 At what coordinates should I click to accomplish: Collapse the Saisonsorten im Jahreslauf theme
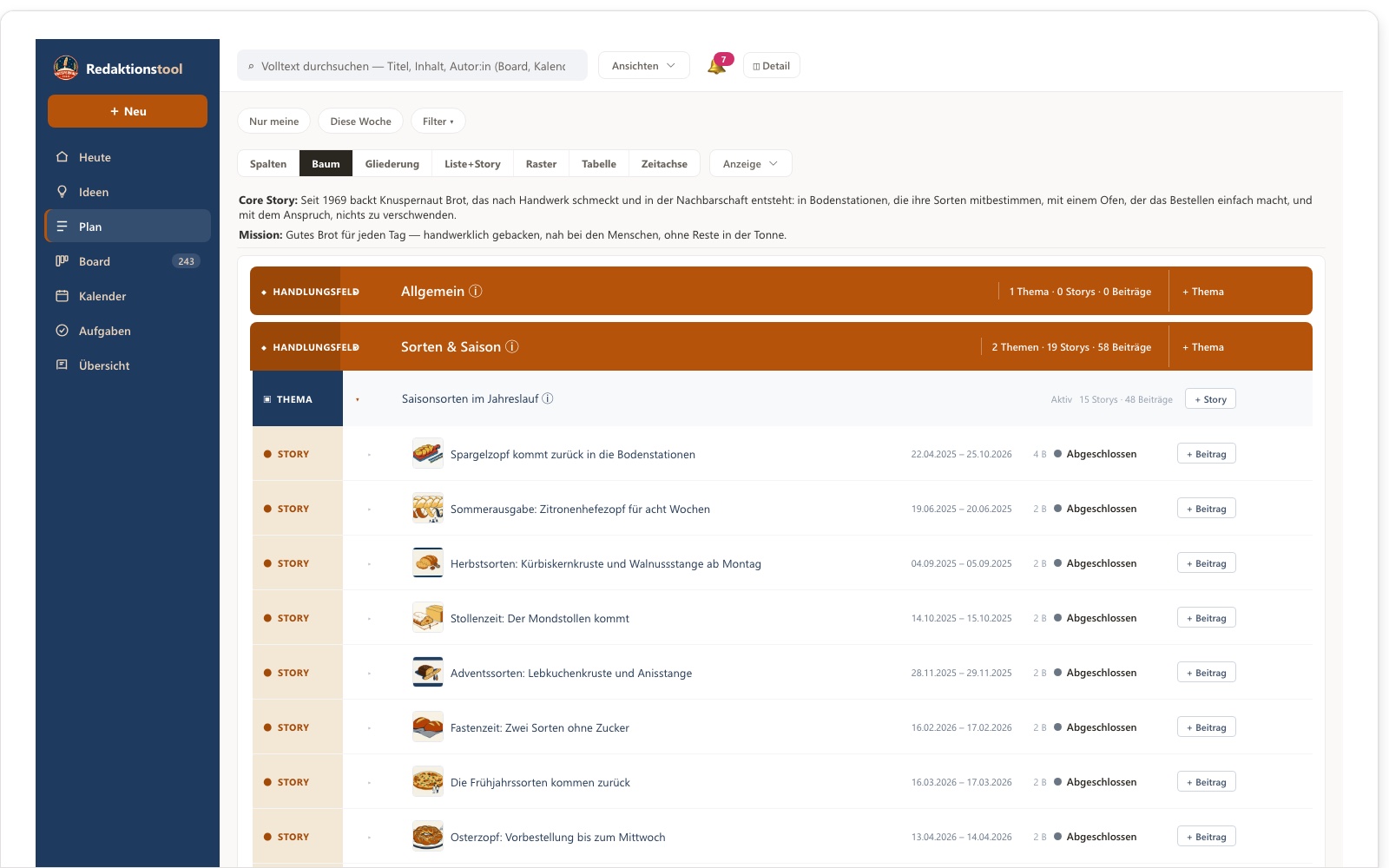(x=358, y=399)
